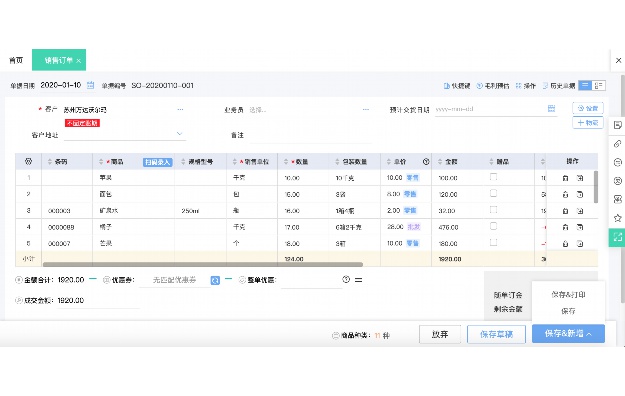Click the 扫码录入 scan entry badge
Screen dimensions: 625x396
tap(157, 162)
